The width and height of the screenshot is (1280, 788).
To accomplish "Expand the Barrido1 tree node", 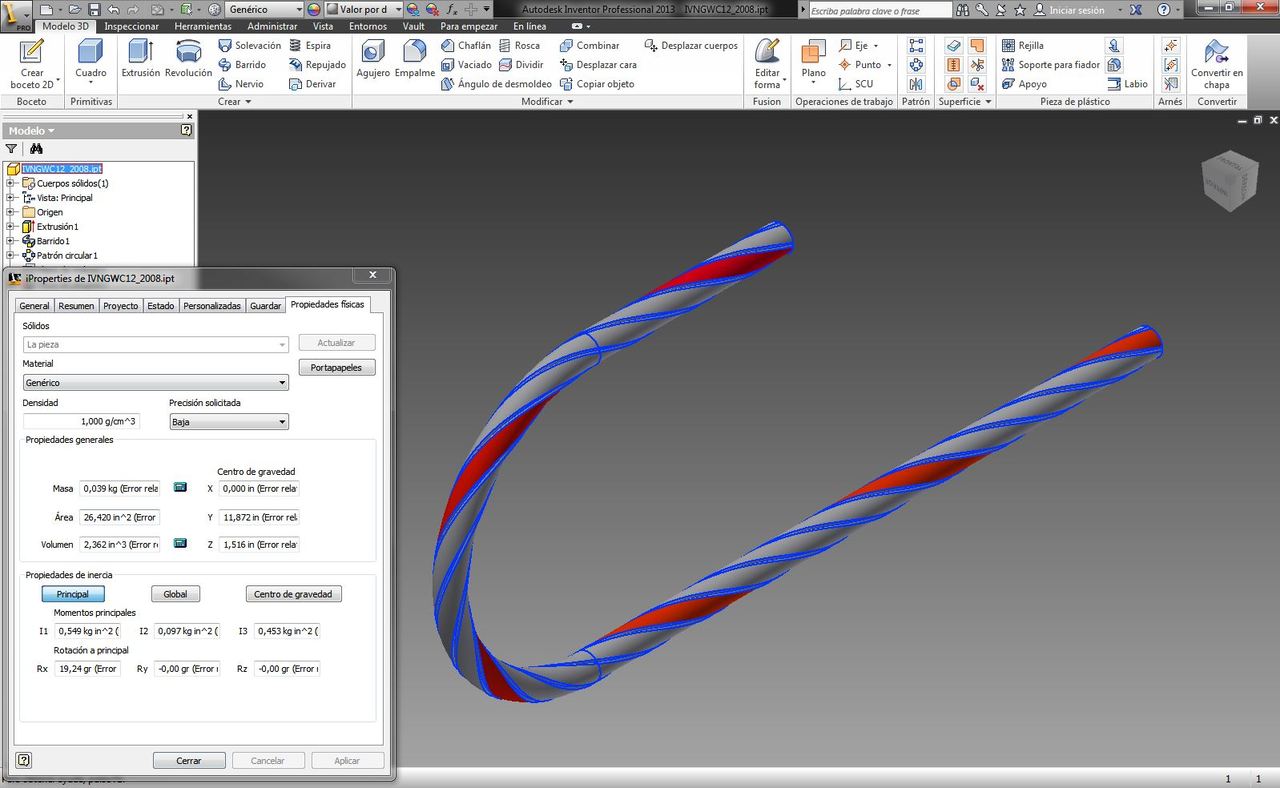I will click(11, 241).
